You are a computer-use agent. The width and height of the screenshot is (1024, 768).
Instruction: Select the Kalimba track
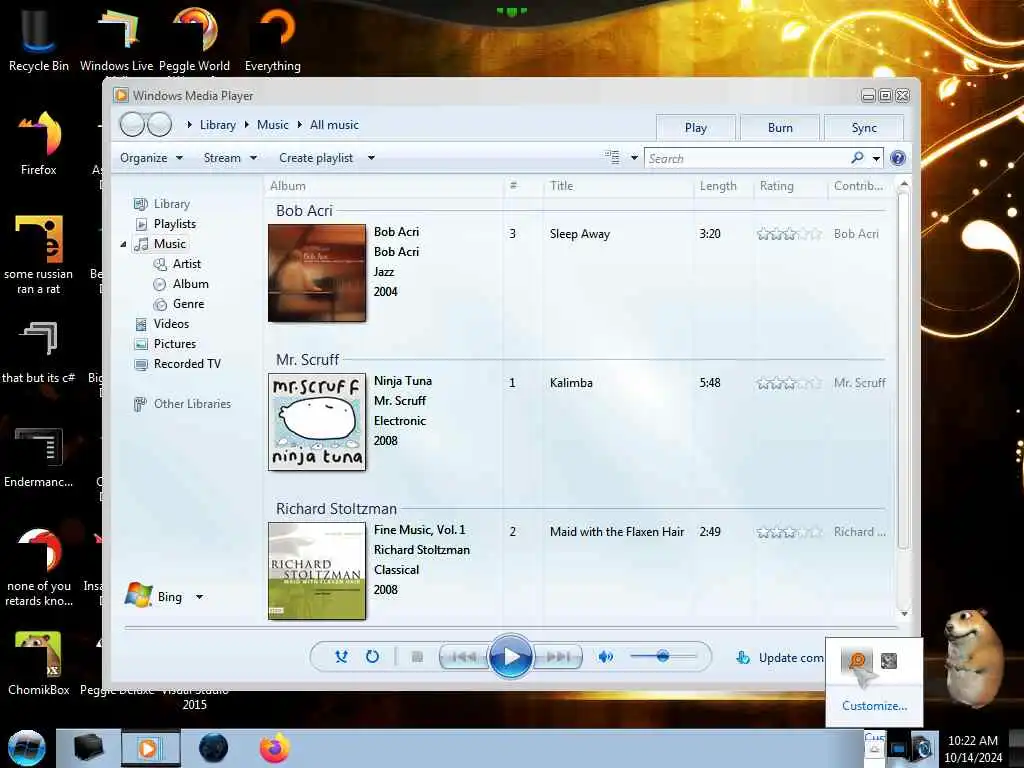point(571,383)
